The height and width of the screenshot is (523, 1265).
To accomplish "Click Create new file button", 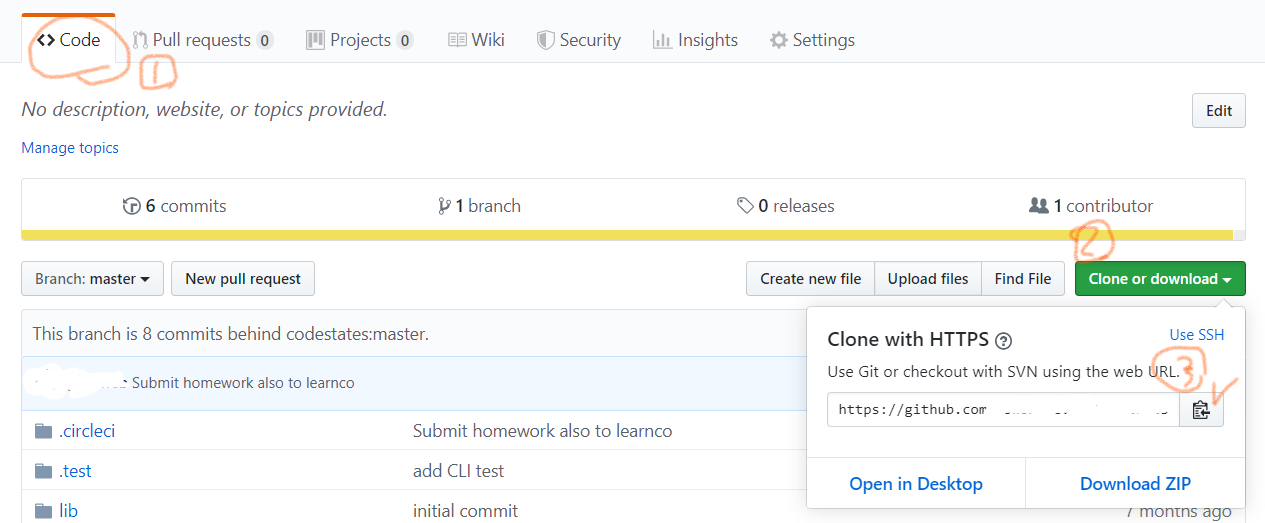I will 810,279.
